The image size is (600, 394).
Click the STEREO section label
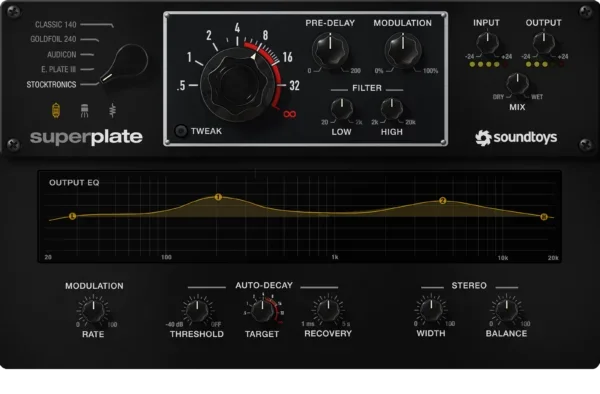[469, 286]
